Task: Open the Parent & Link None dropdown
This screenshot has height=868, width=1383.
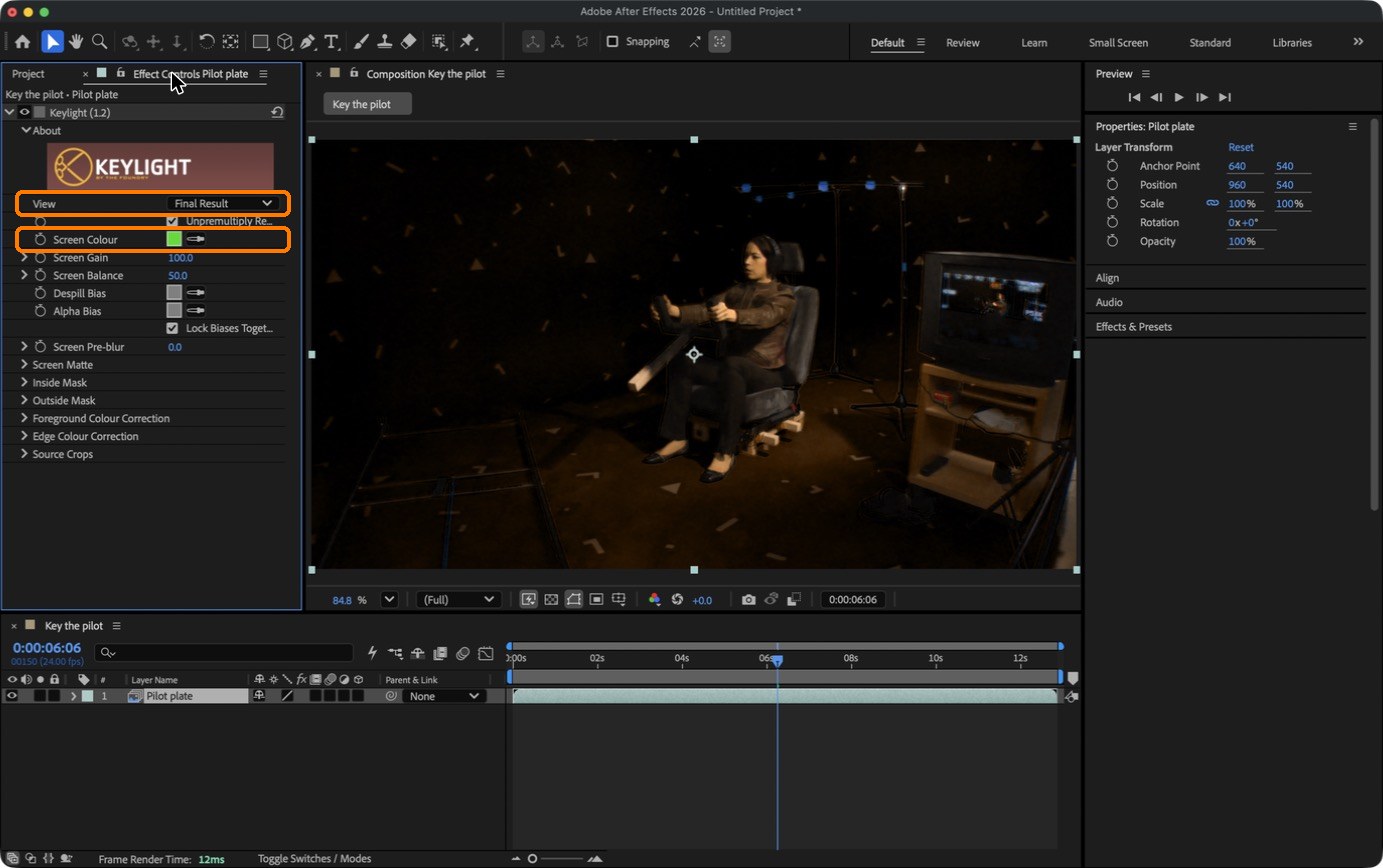Action: pos(444,696)
